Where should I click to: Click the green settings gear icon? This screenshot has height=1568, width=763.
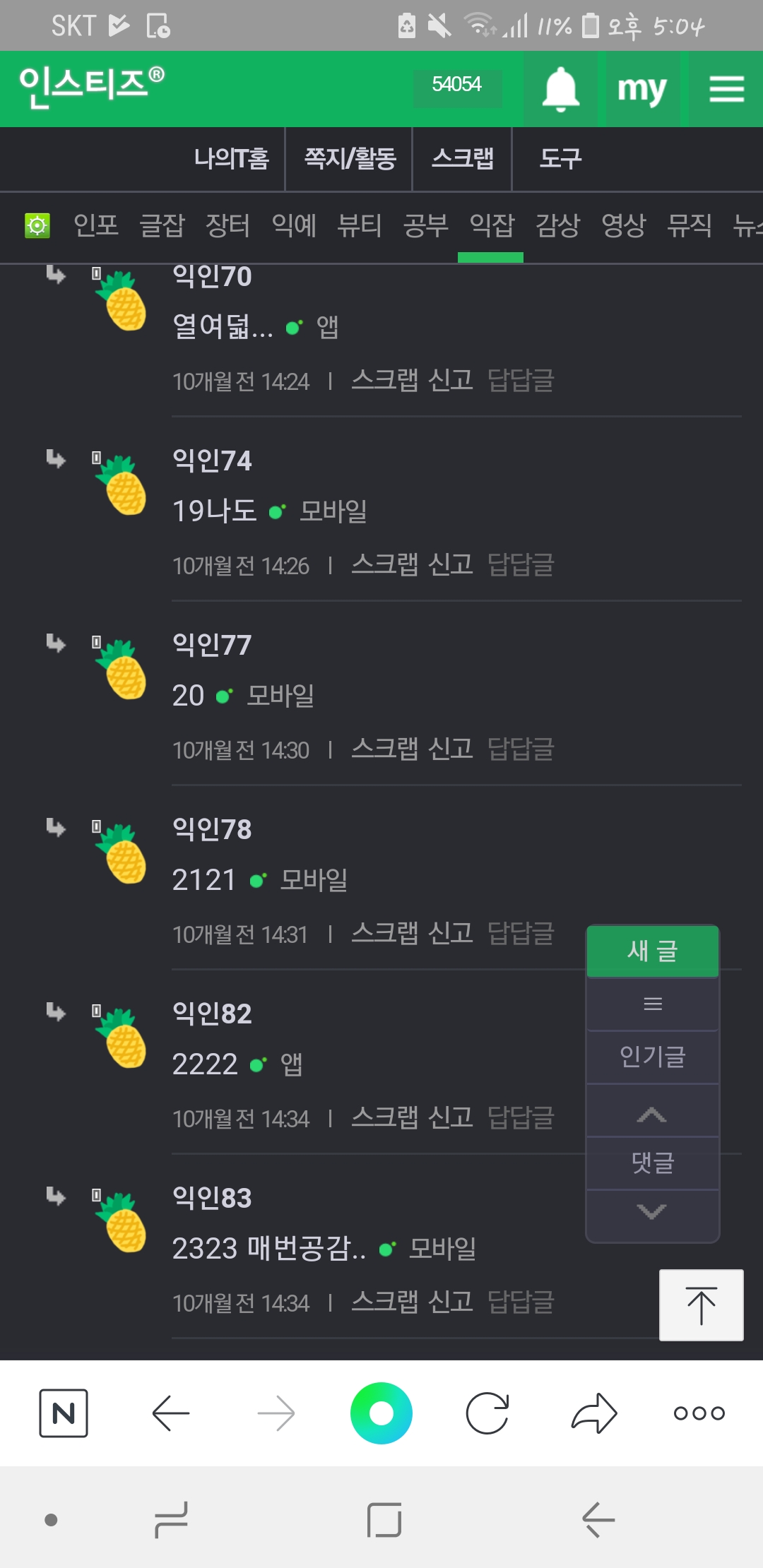(37, 226)
